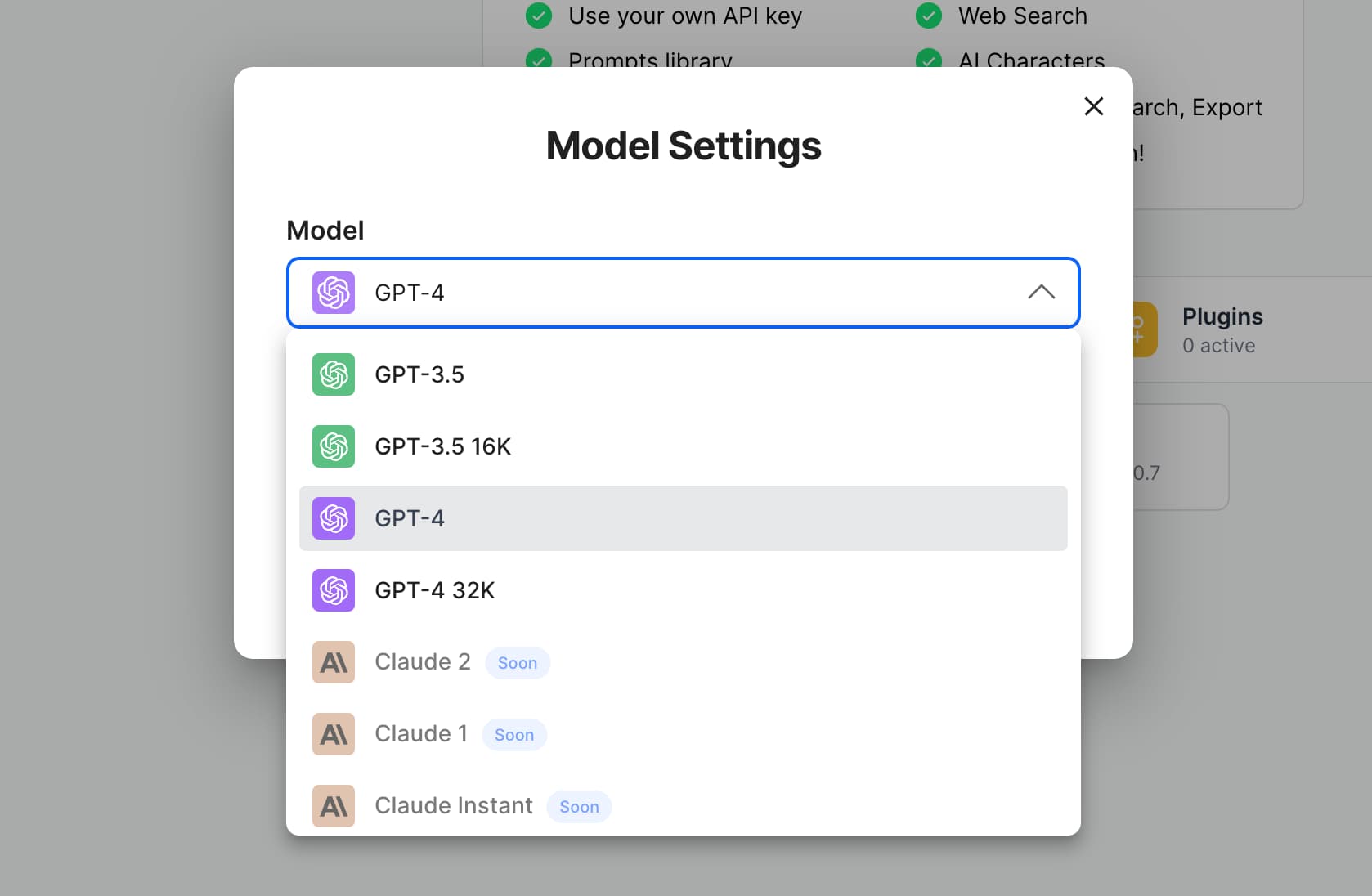Click the green checkmark beside Web Search
The height and width of the screenshot is (896, 1372).
click(929, 16)
